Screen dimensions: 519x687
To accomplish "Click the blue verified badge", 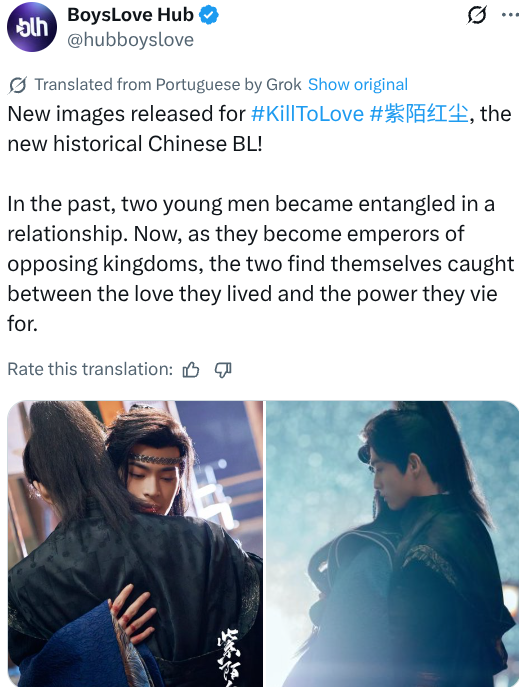I will [209, 15].
